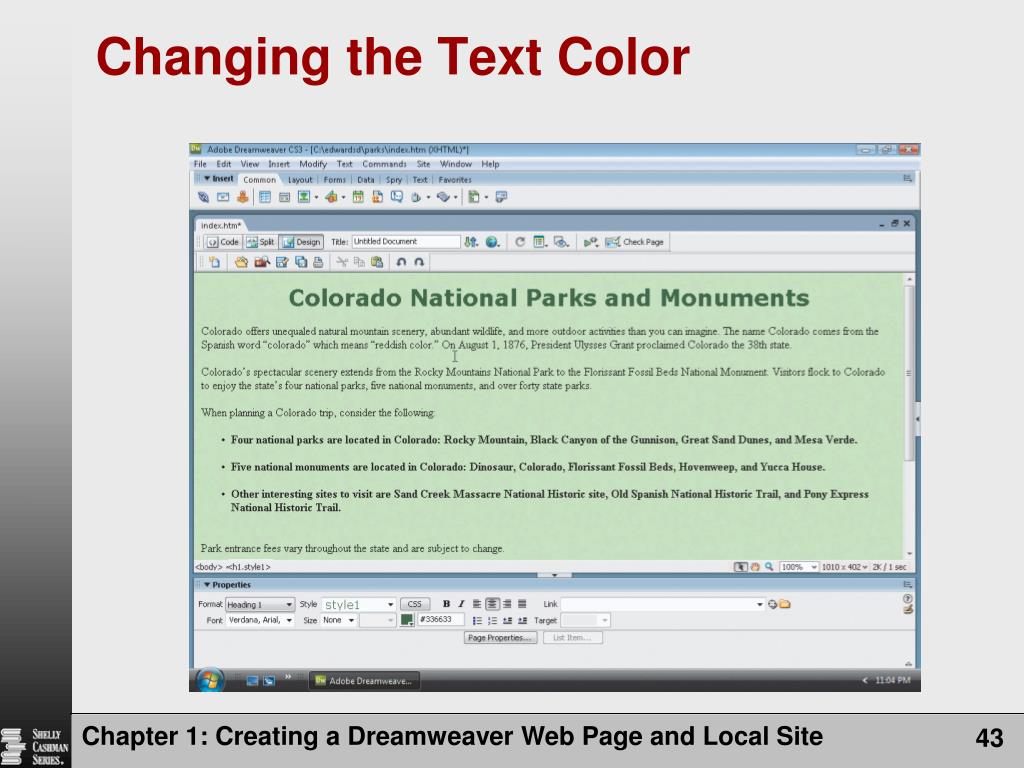Open the View Options icon

[x=540, y=242]
